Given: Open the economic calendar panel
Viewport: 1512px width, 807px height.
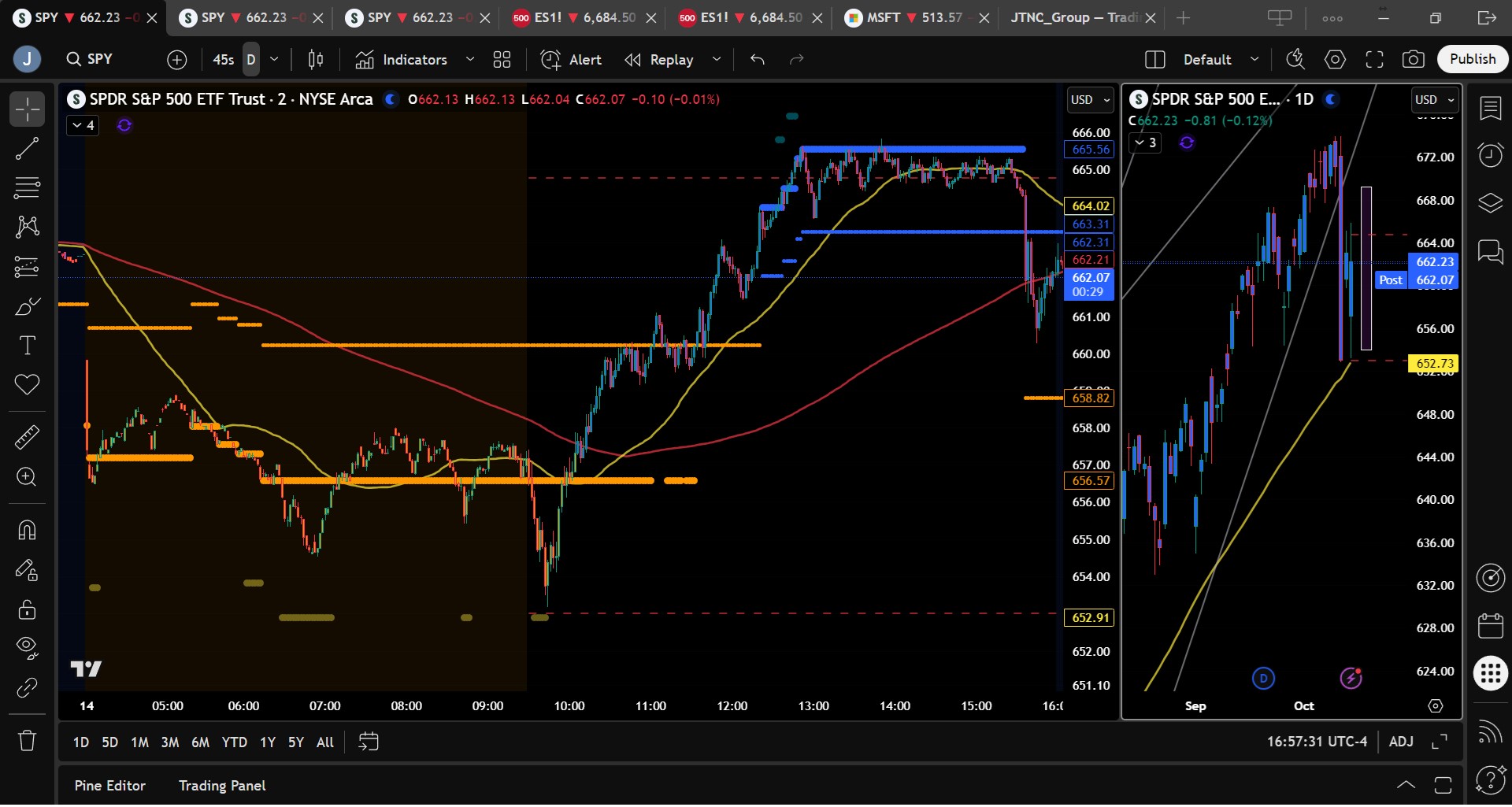Looking at the screenshot, I should point(1490,626).
